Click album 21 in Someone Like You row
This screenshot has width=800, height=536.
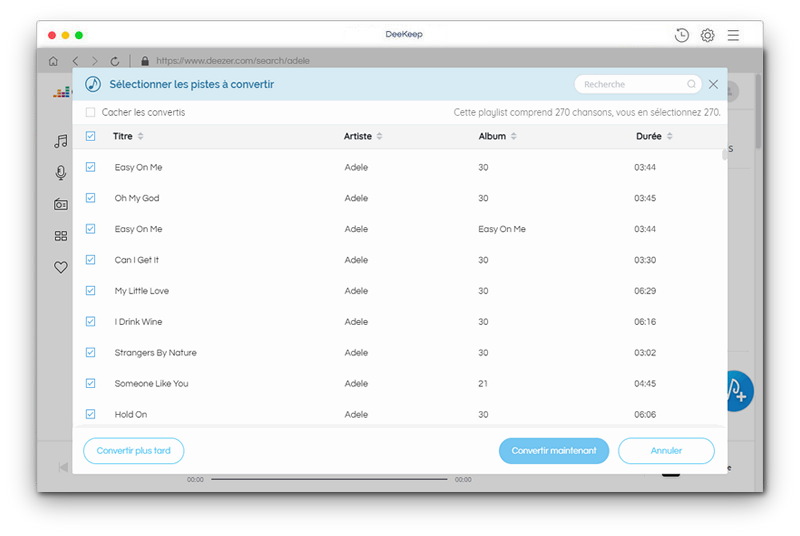click(483, 384)
